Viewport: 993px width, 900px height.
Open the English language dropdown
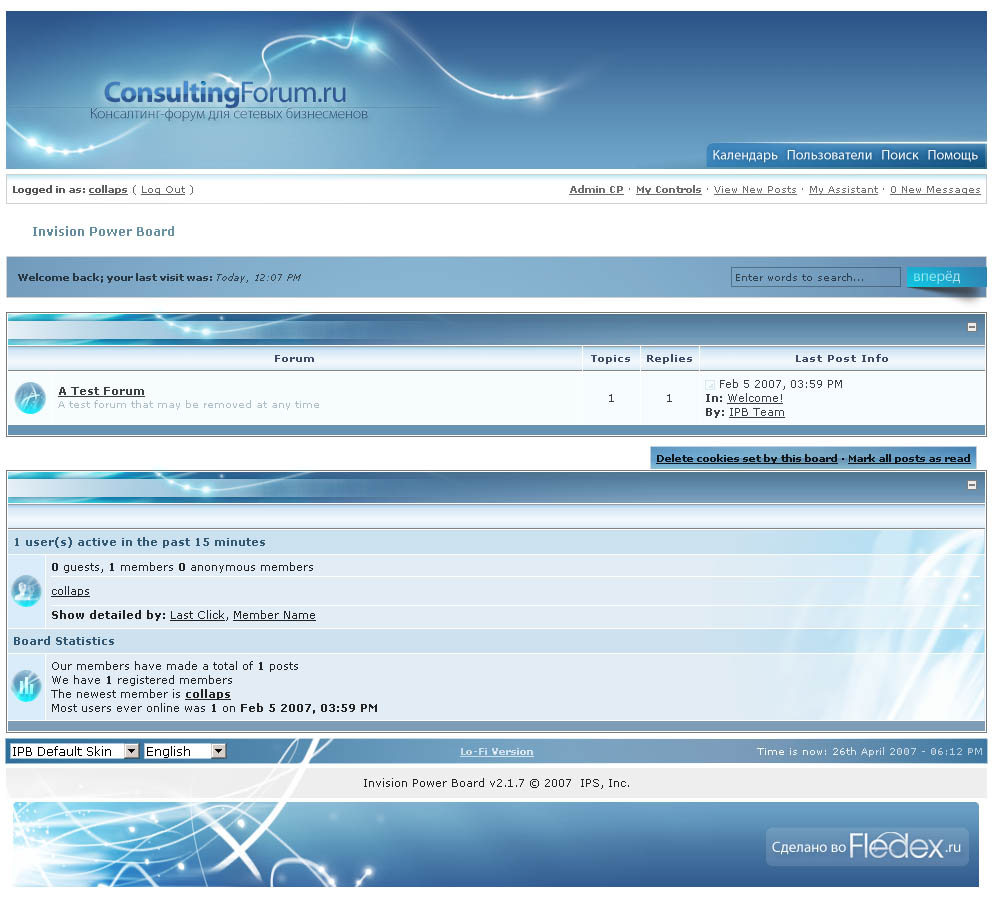click(184, 751)
